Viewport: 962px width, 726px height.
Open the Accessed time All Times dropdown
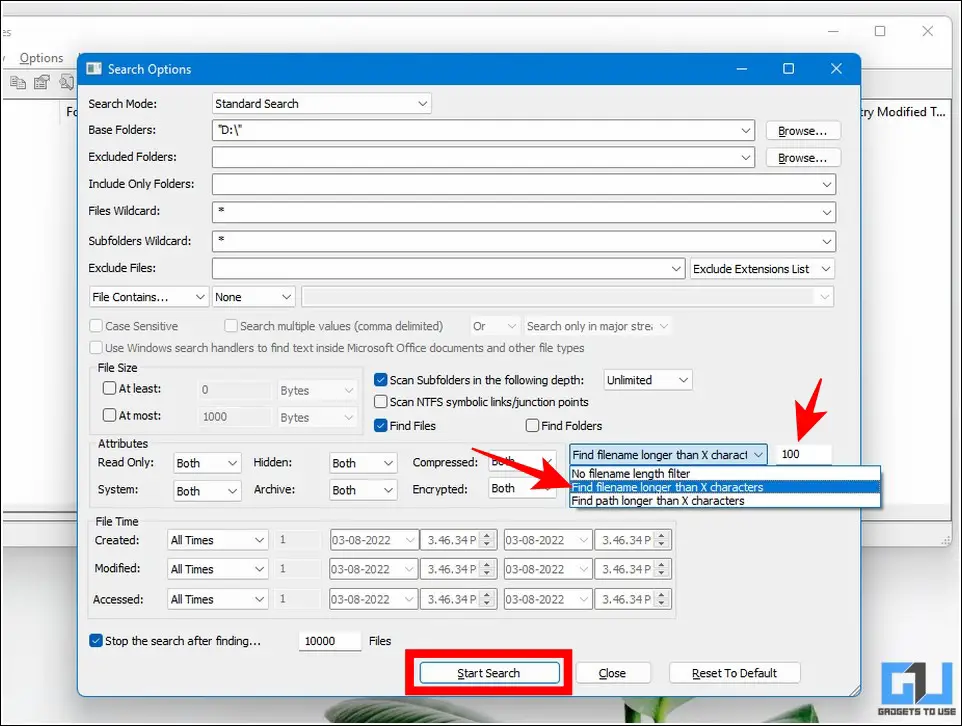point(218,599)
